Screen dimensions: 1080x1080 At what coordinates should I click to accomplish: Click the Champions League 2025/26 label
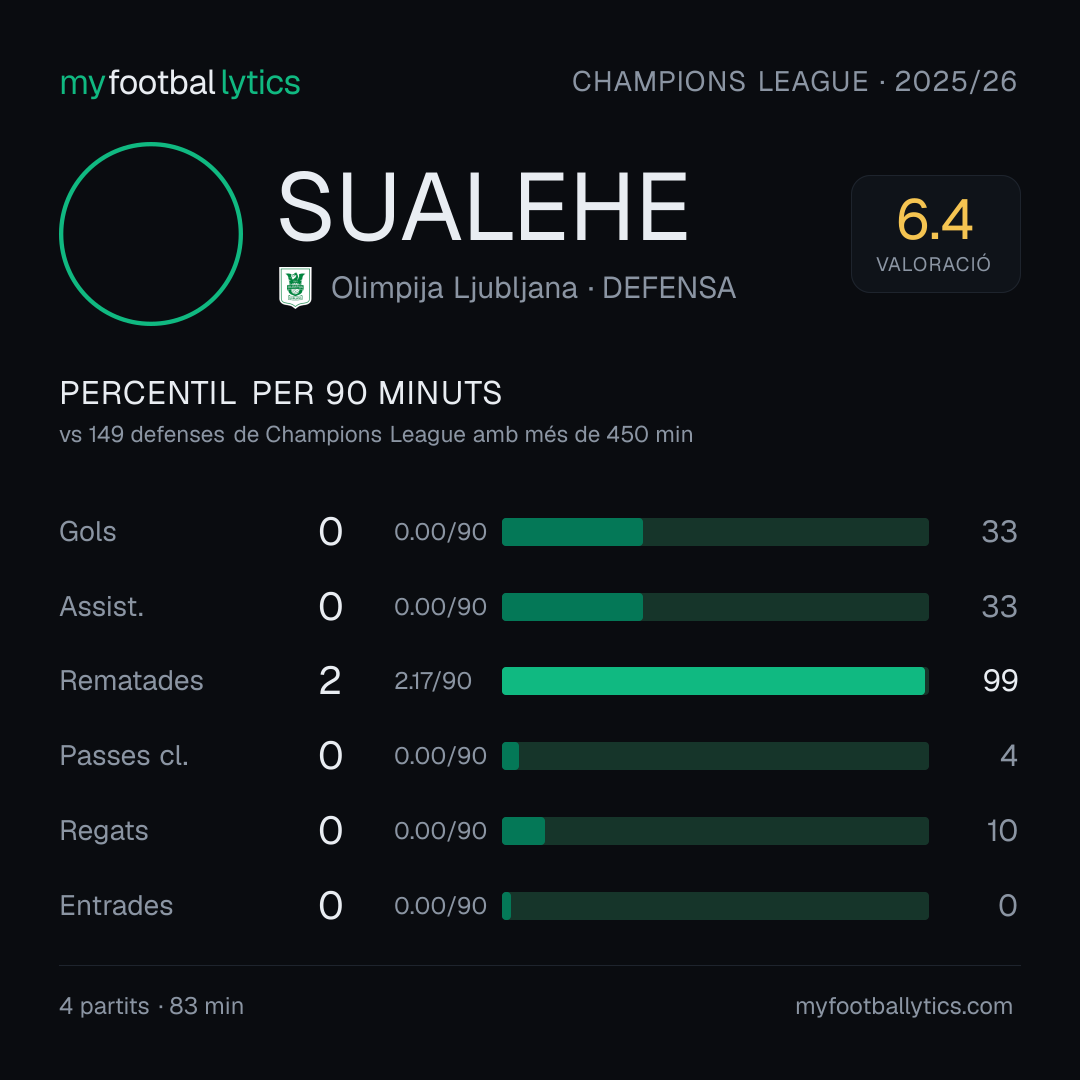pos(794,82)
